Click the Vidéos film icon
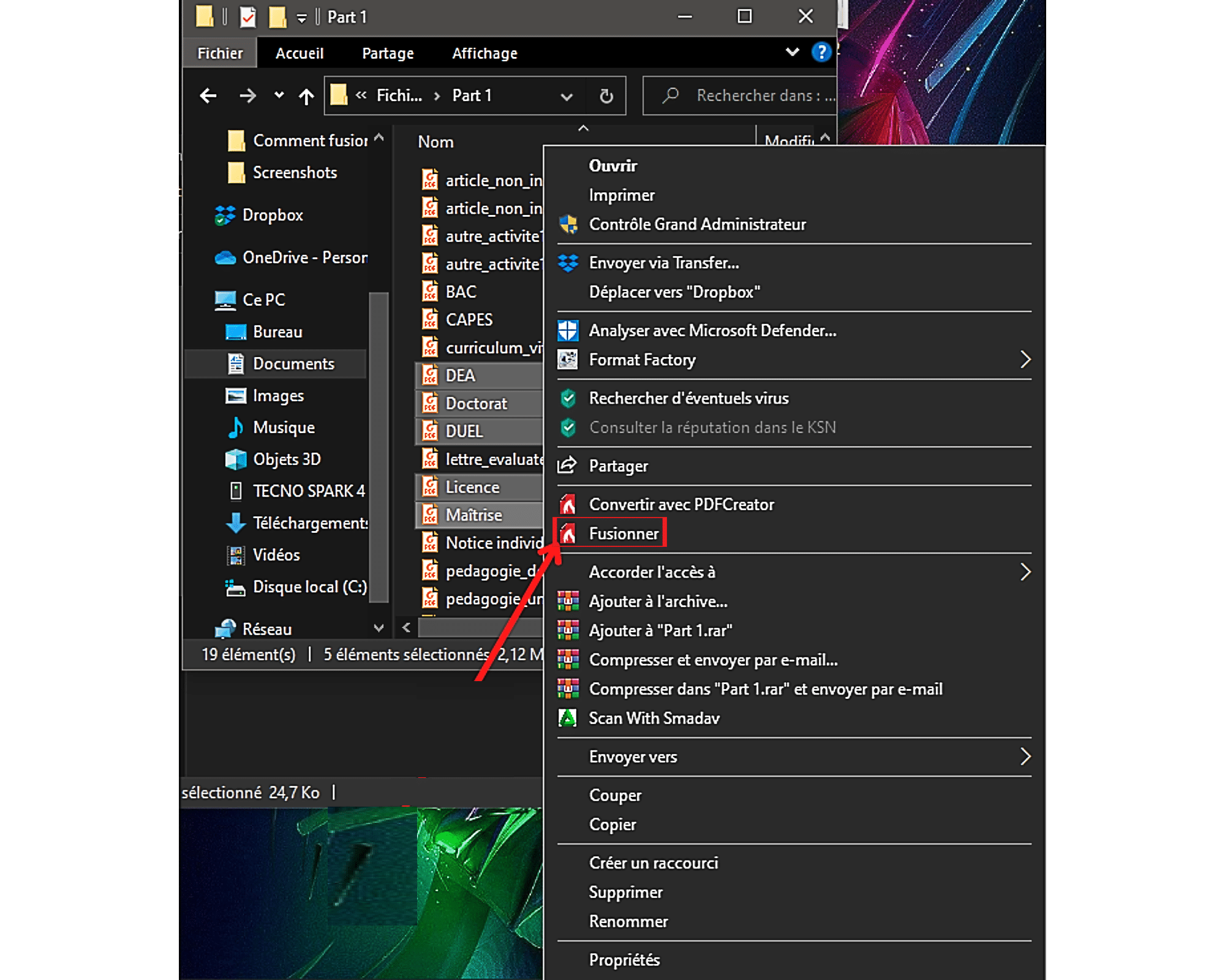The image size is (1225, 980). point(236,555)
